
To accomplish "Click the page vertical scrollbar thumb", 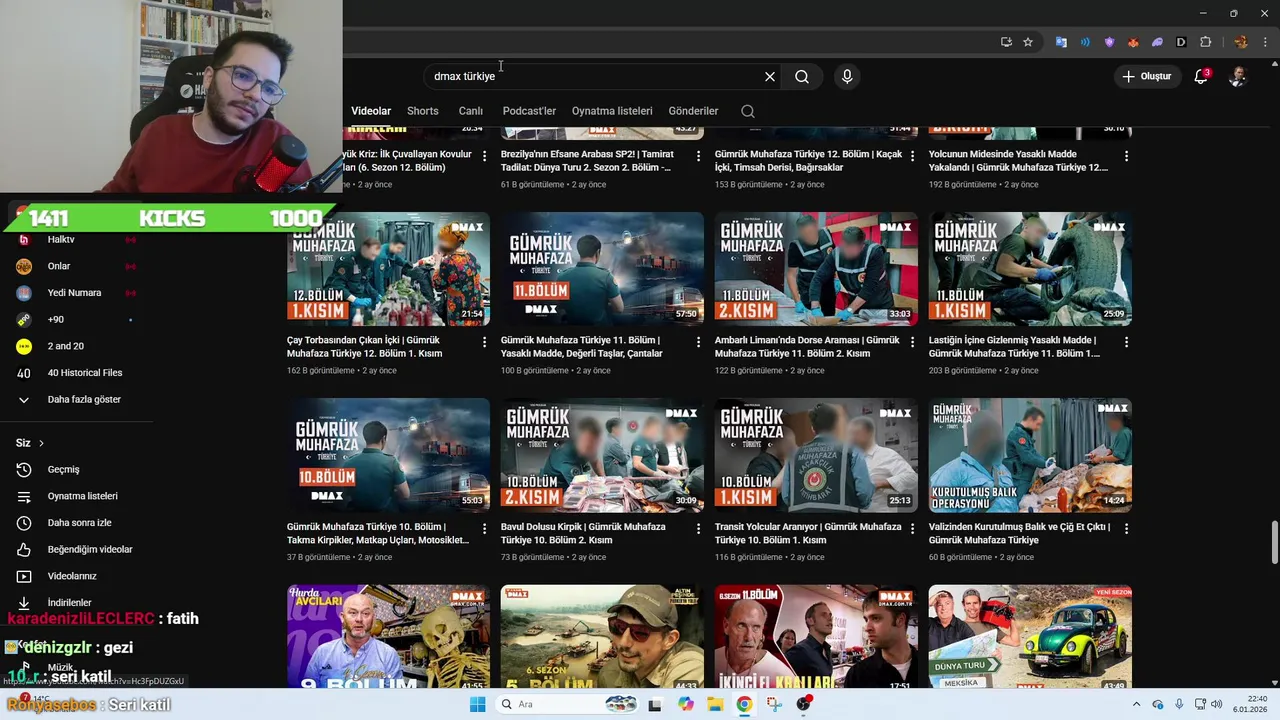I will 1274,542.
